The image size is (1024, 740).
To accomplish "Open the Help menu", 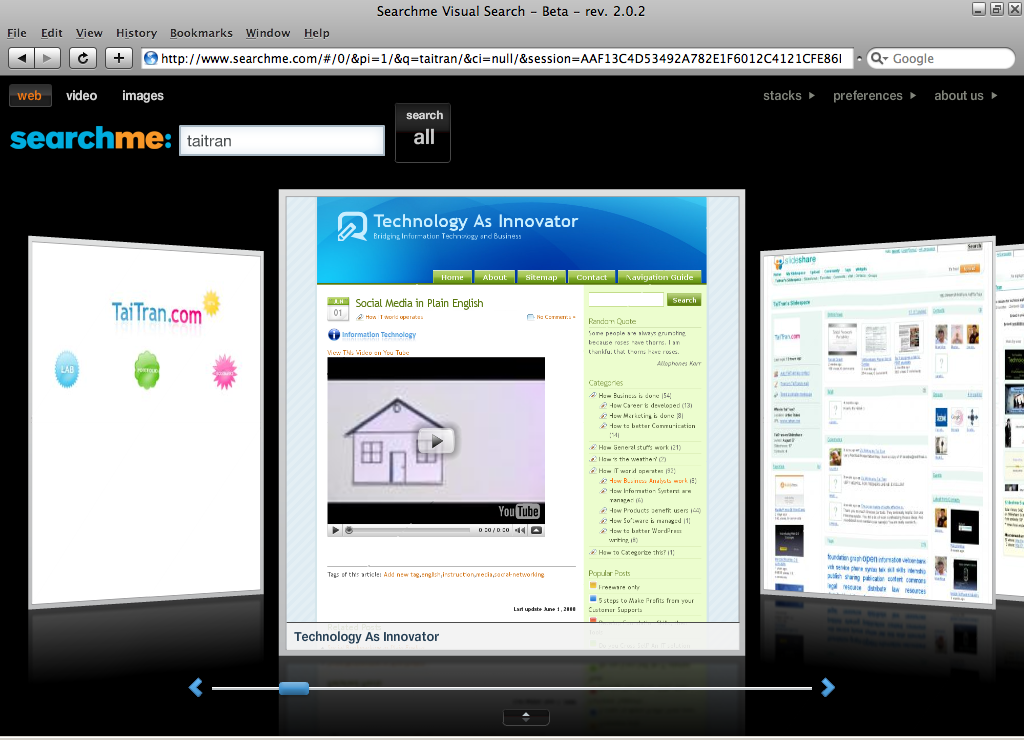I will [x=317, y=33].
